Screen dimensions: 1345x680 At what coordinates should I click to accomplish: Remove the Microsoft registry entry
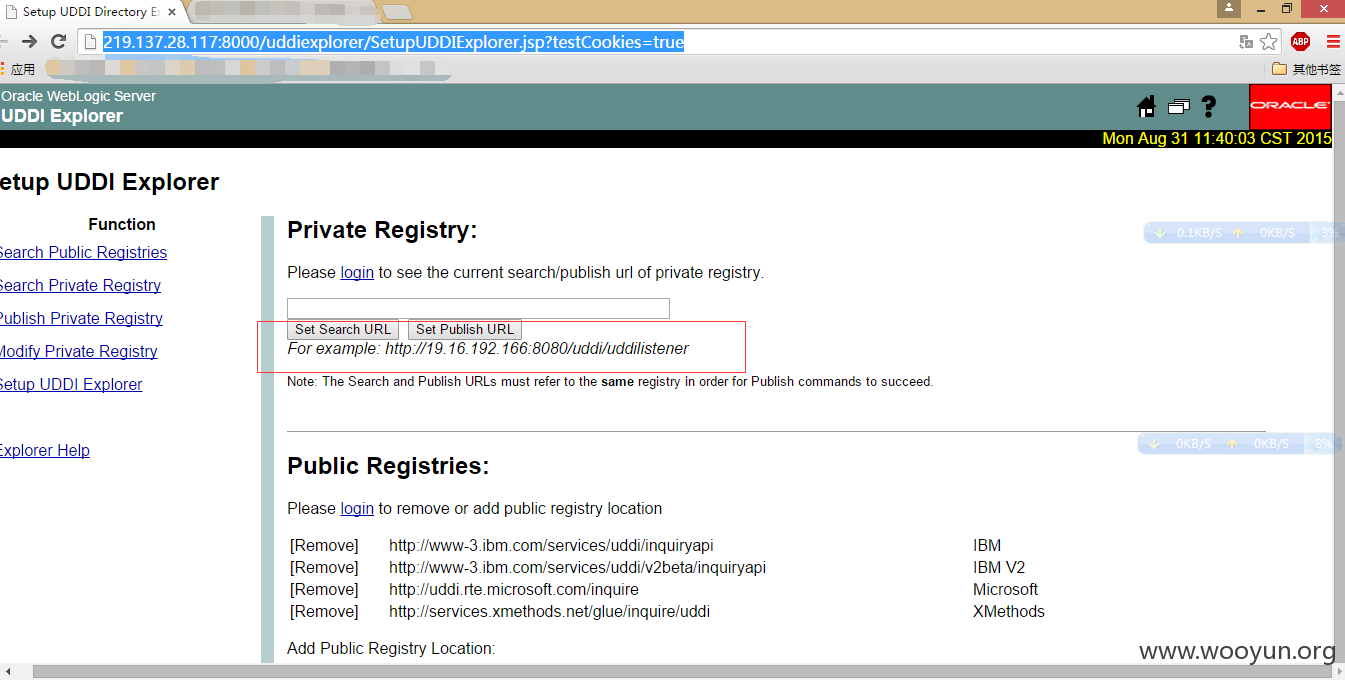(x=324, y=589)
